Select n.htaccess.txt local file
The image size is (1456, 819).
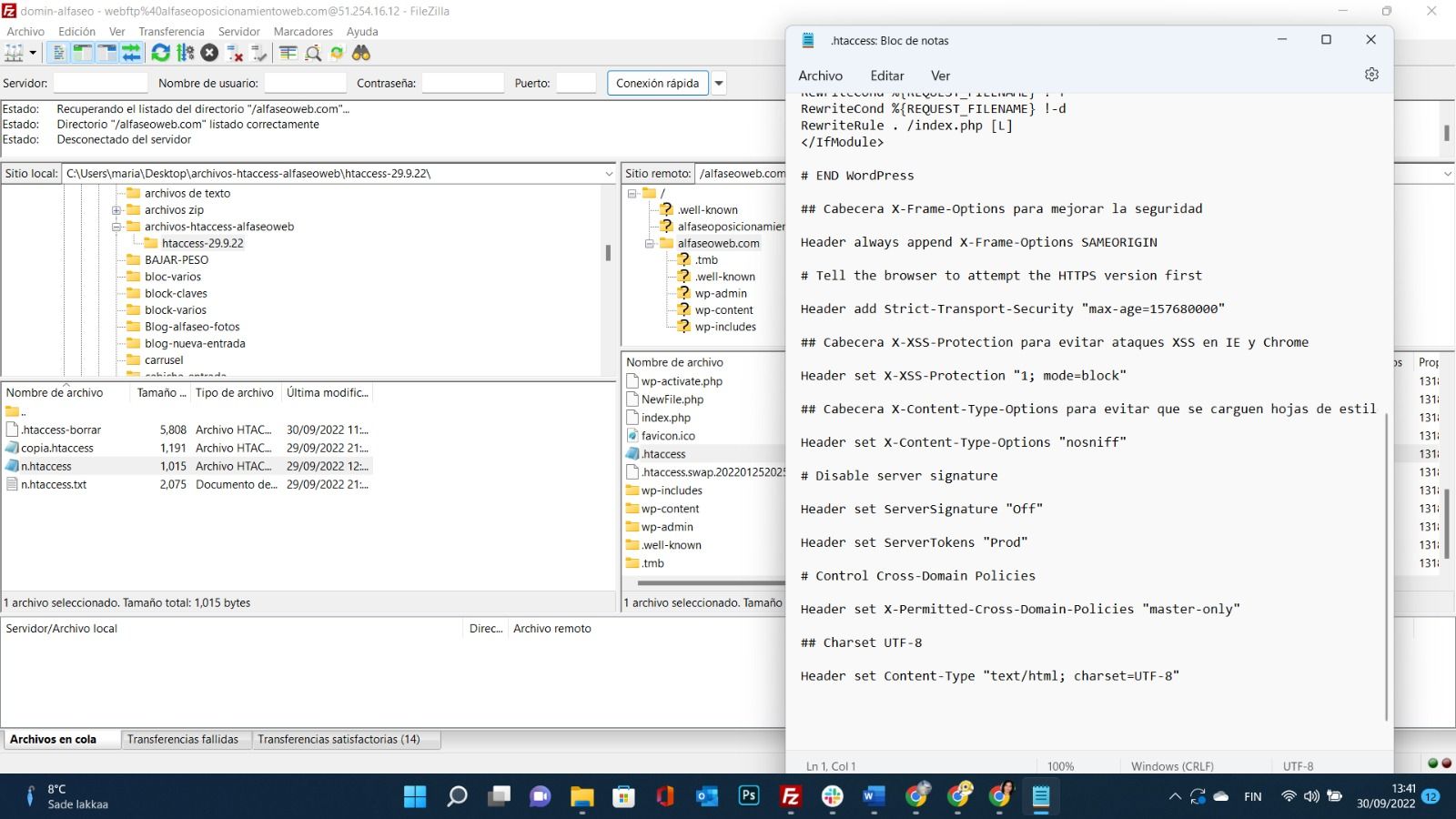click(54, 484)
